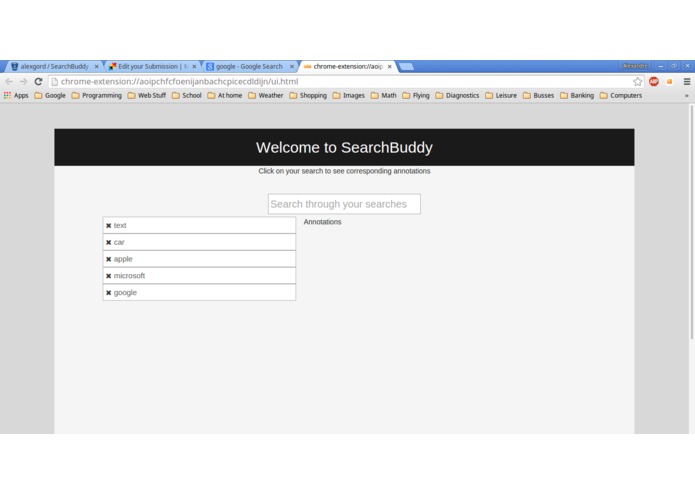This screenshot has height=494, width=695.
Task: Minimize the Chrome window
Action: click(660, 66)
